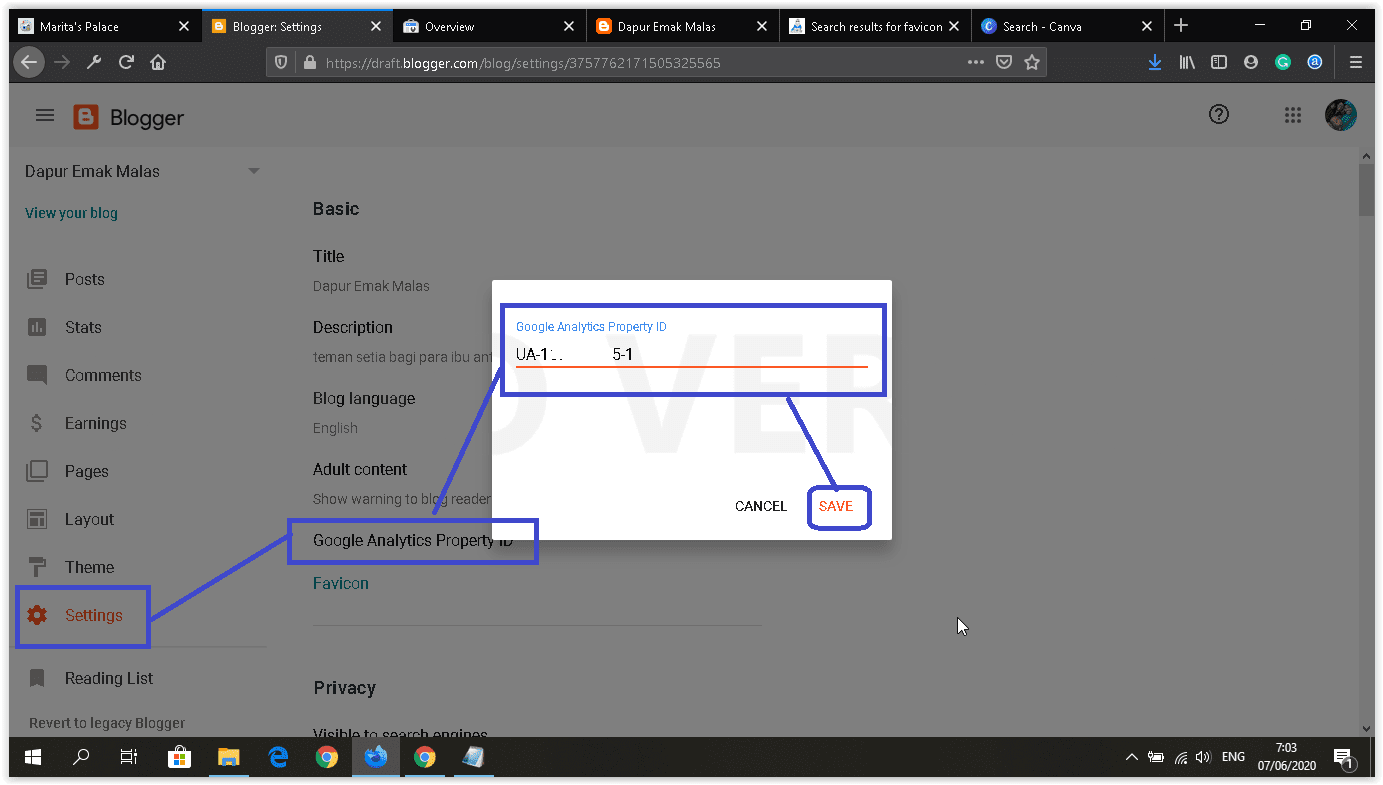Click the Google Analytics Property ID input
Screen dimensions: 1383x785
(x=692, y=355)
